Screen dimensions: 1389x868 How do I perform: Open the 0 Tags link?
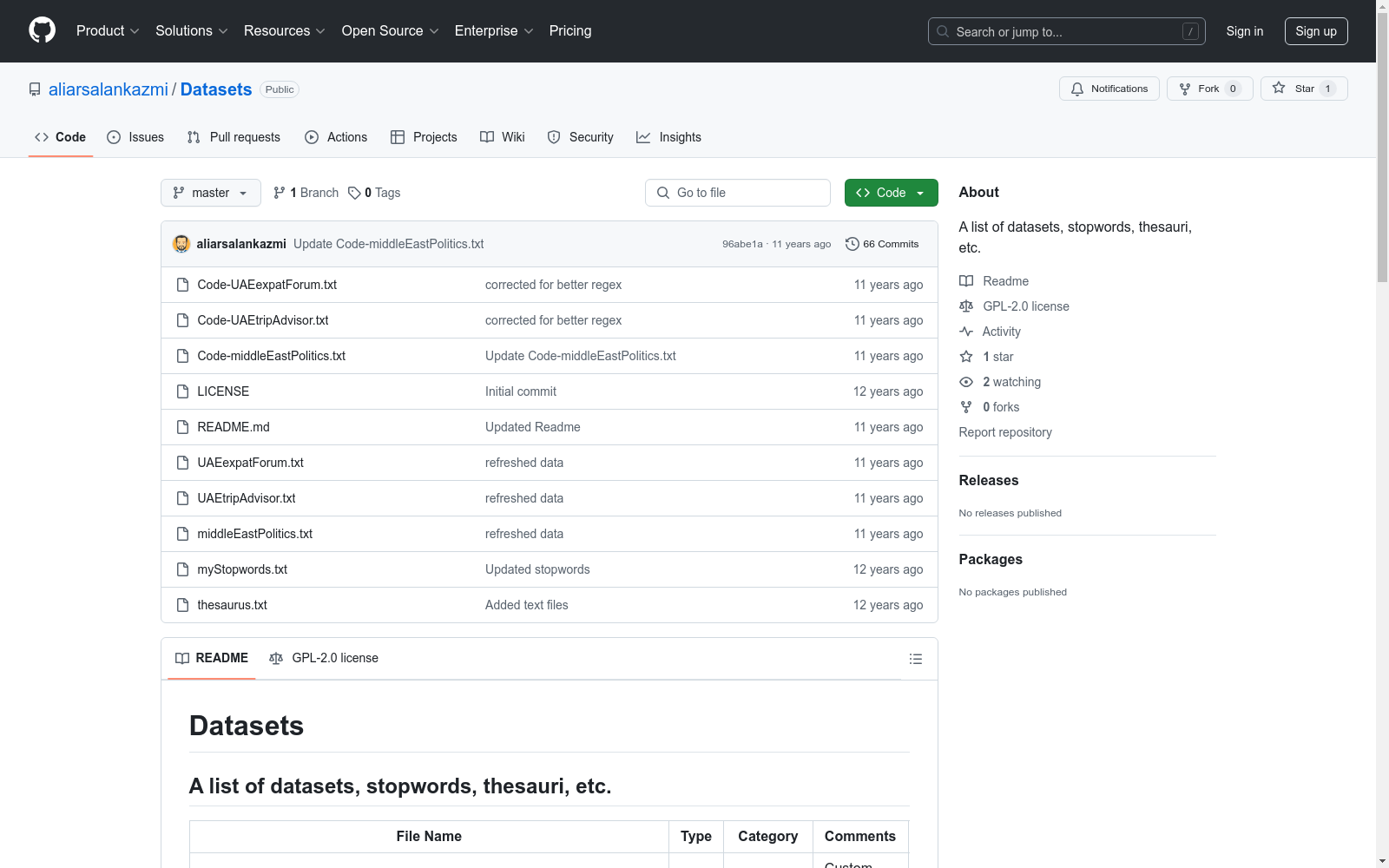tap(374, 193)
